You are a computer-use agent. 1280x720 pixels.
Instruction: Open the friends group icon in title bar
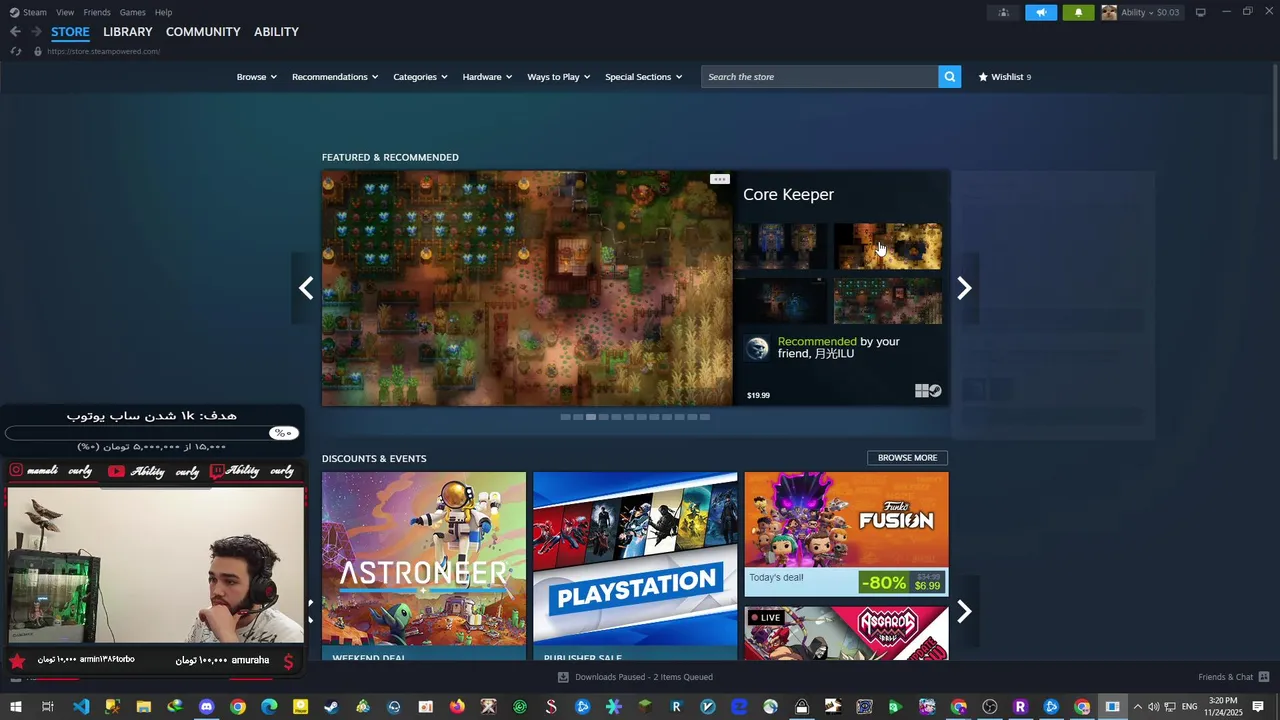click(1003, 12)
